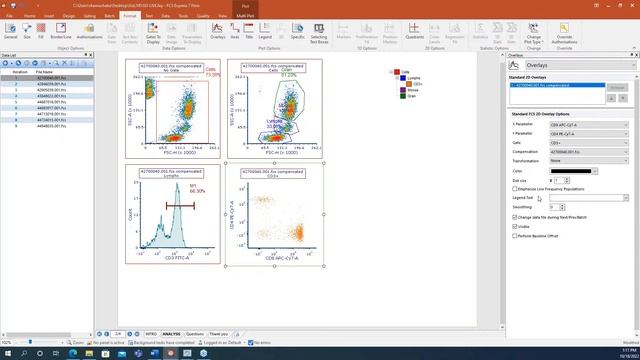Open File Explorer from taskbar
The width and height of the screenshot is (640, 360).
pyautogui.click(x=89, y=353)
